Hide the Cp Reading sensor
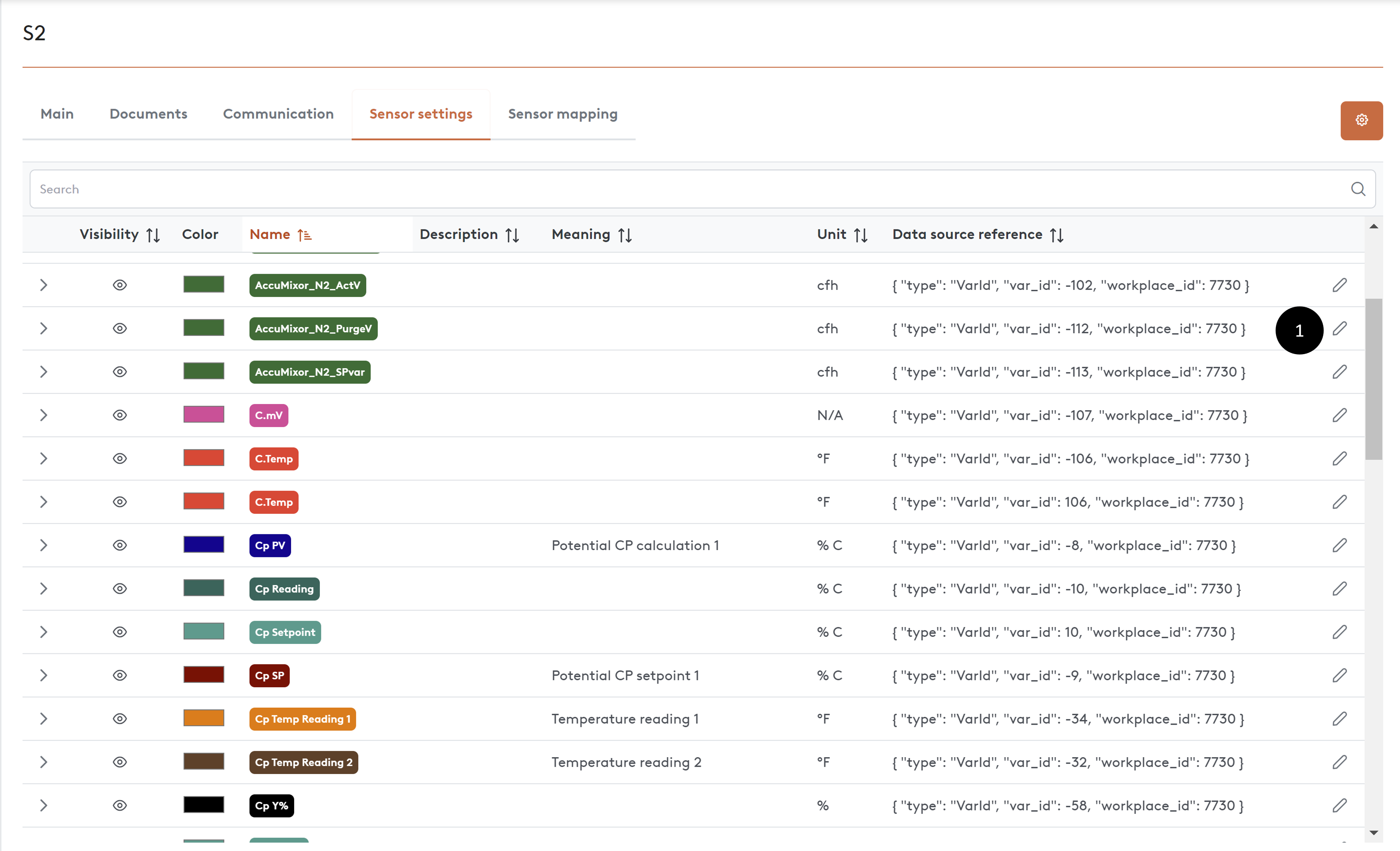Viewport: 1400px width, 851px height. click(x=119, y=589)
